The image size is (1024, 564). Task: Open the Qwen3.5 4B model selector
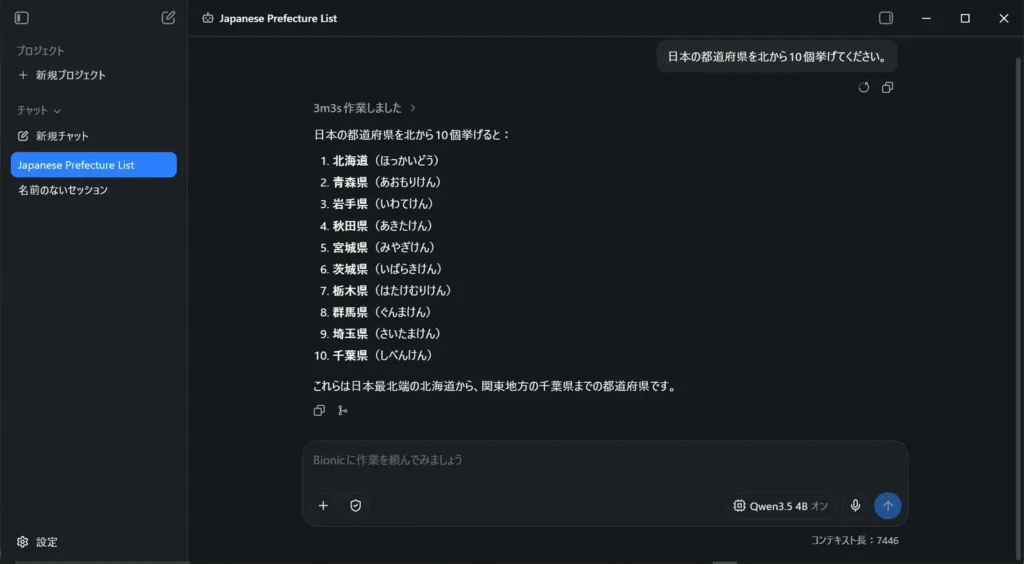point(782,505)
